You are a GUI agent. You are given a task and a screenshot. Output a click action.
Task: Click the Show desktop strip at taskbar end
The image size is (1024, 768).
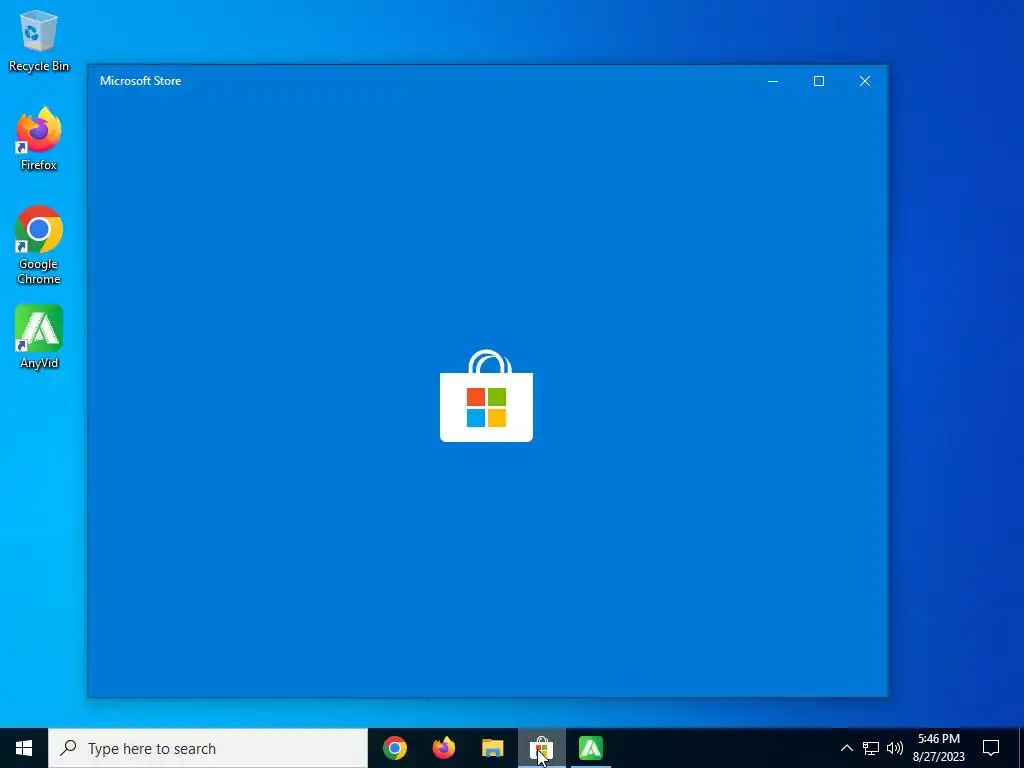pos(1021,748)
